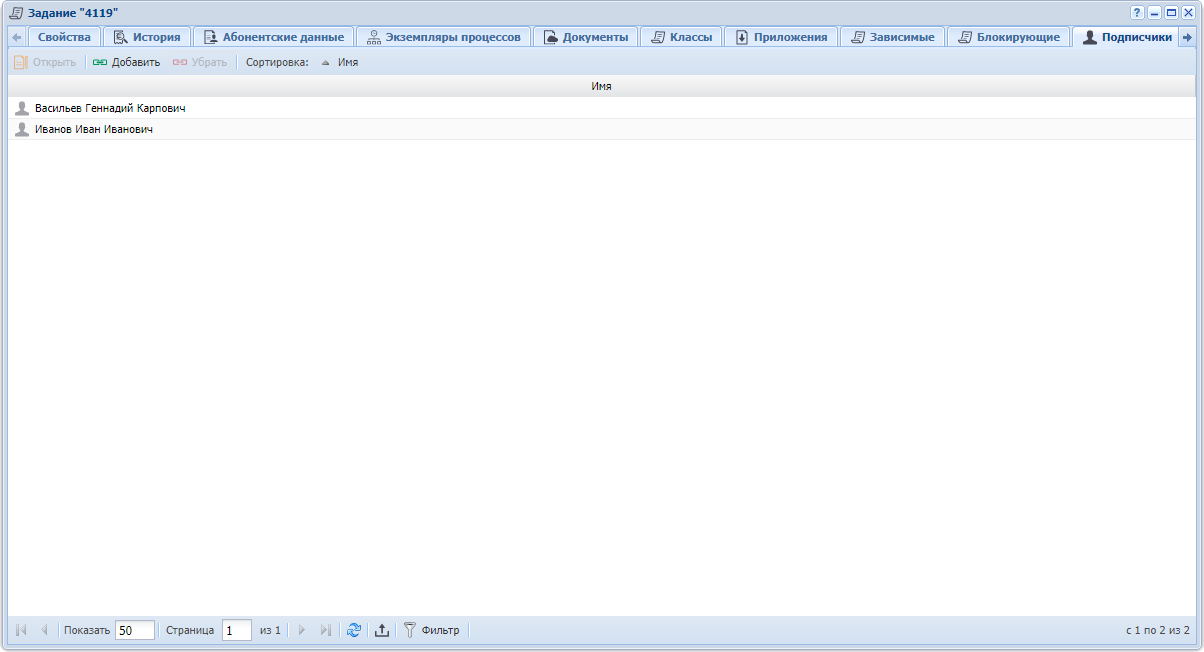Viewport: 1204px width, 652px height.
Task: Select the Подписчики tab
Action: click(x=1125, y=37)
